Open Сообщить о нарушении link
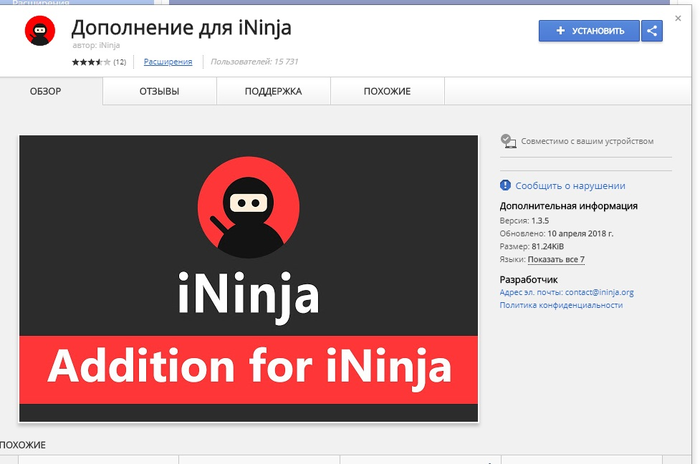Screen dimensions: 700x464 pos(570,186)
